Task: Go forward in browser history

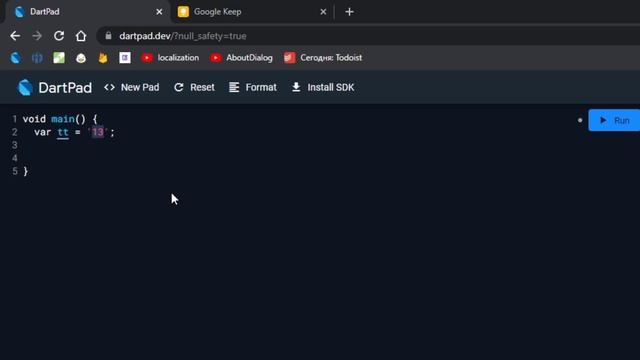Action: click(x=37, y=36)
